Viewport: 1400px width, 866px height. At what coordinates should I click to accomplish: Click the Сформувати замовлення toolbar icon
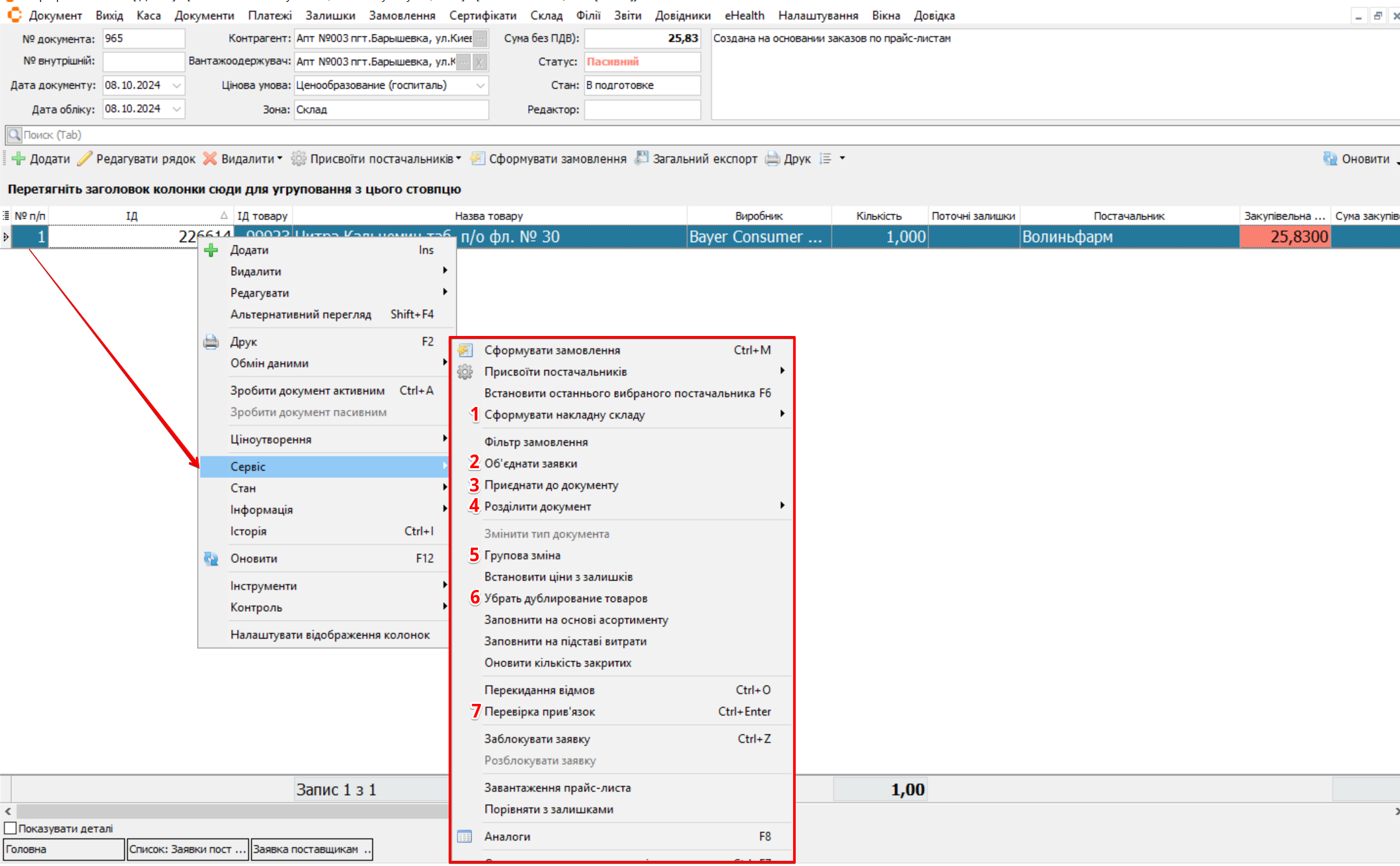click(x=478, y=159)
